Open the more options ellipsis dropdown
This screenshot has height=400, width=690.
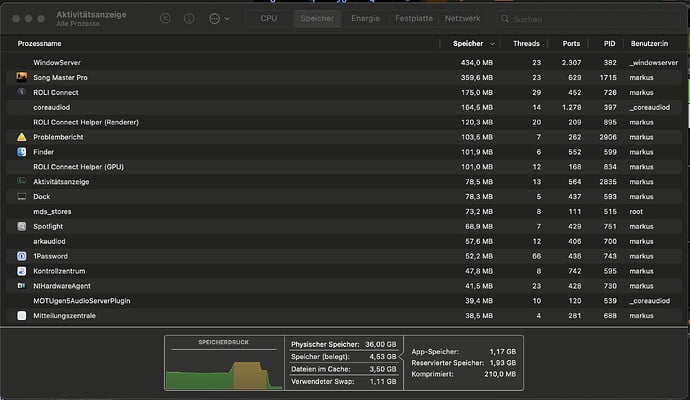pyautogui.click(x=218, y=18)
